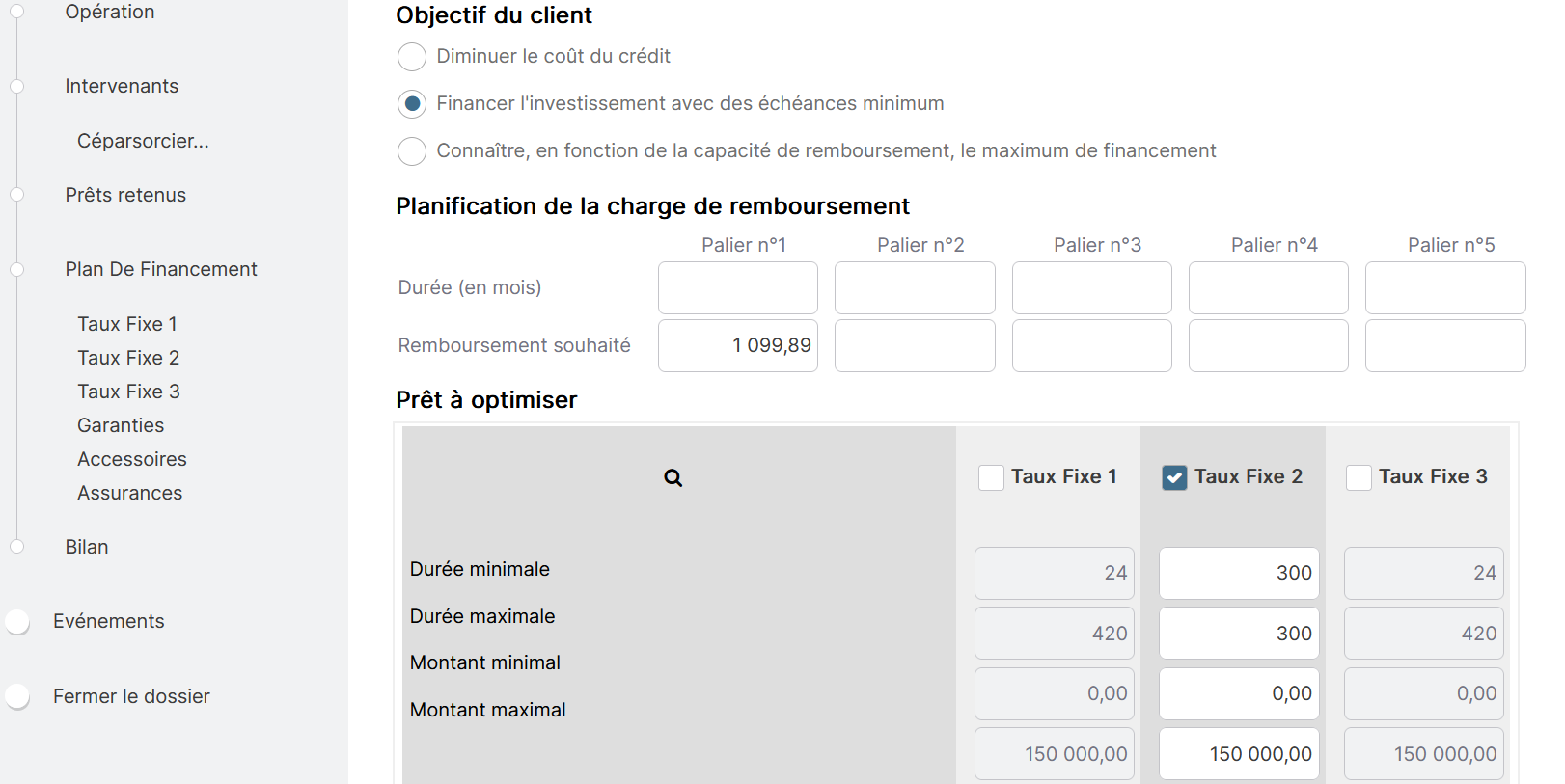Open Garanties sub-item in sidebar
1565x784 pixels.
click(121, 425)
